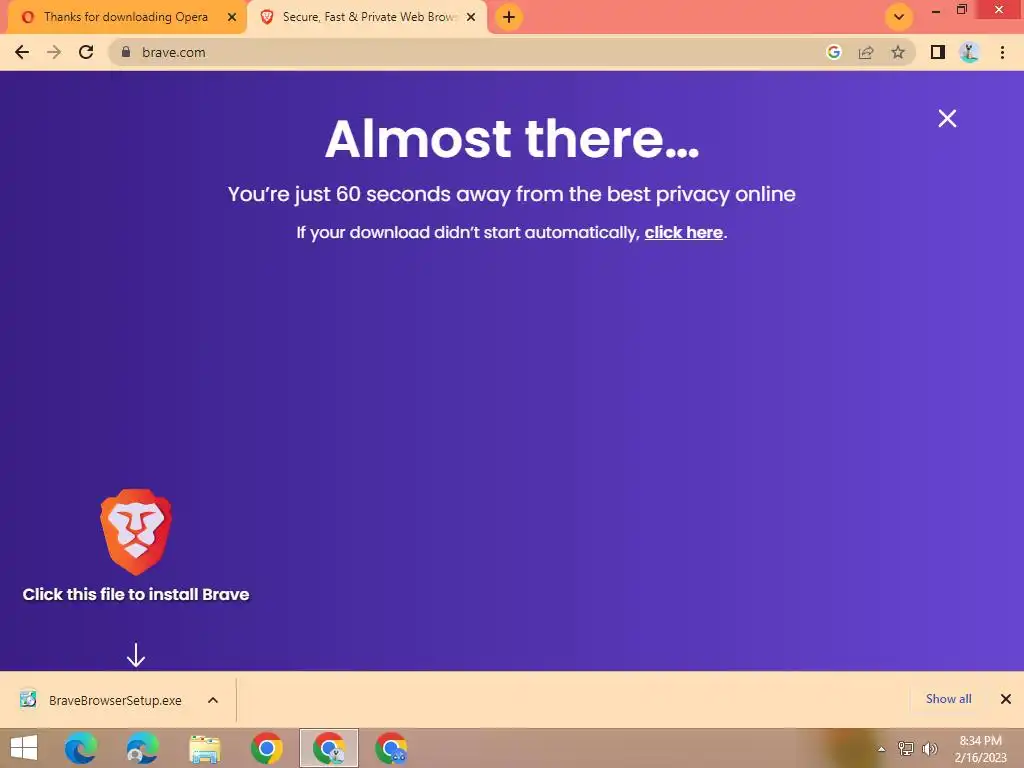
Task: Minimize the browser window
Action: (x=936, y=10)
